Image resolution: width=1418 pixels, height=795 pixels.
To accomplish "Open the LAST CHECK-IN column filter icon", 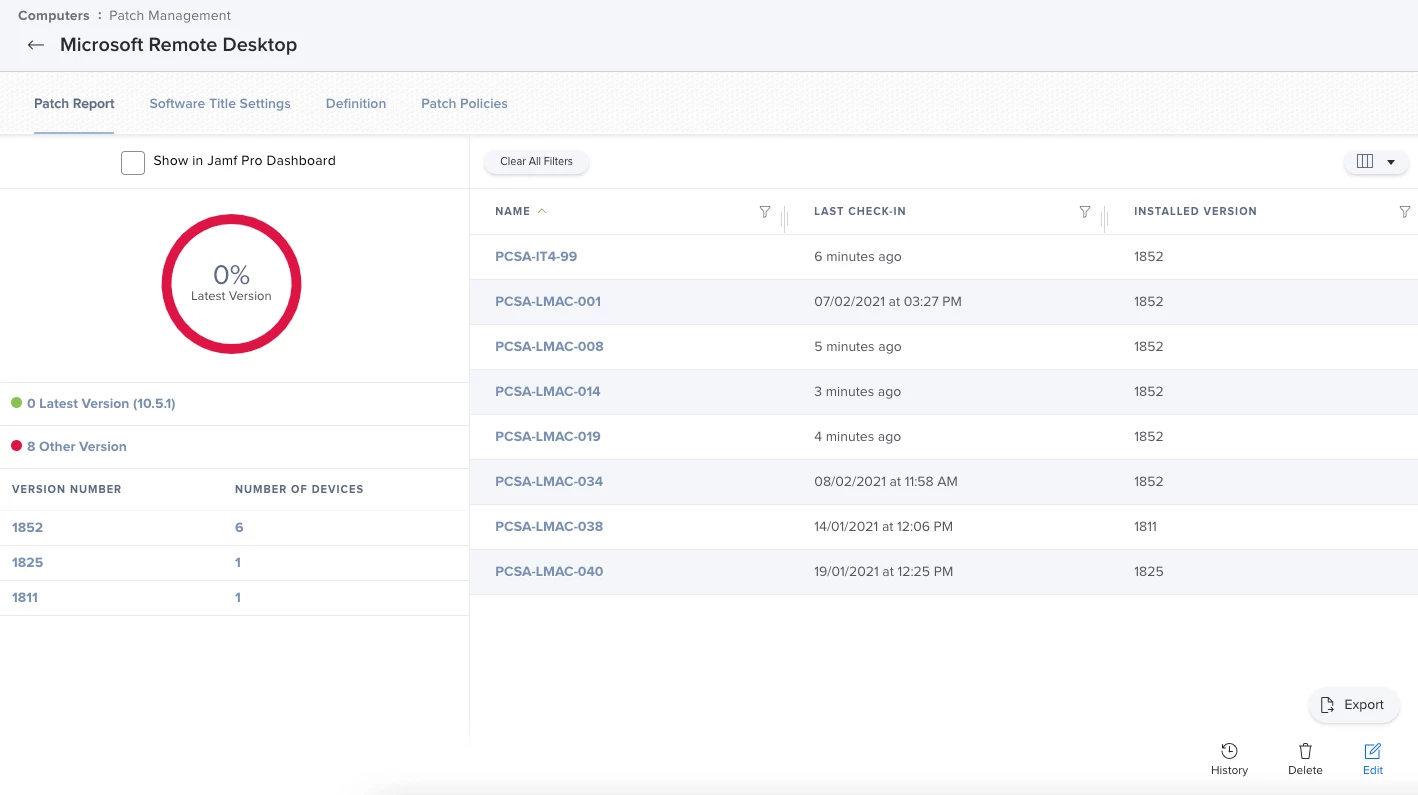I will pos(1085,212).
